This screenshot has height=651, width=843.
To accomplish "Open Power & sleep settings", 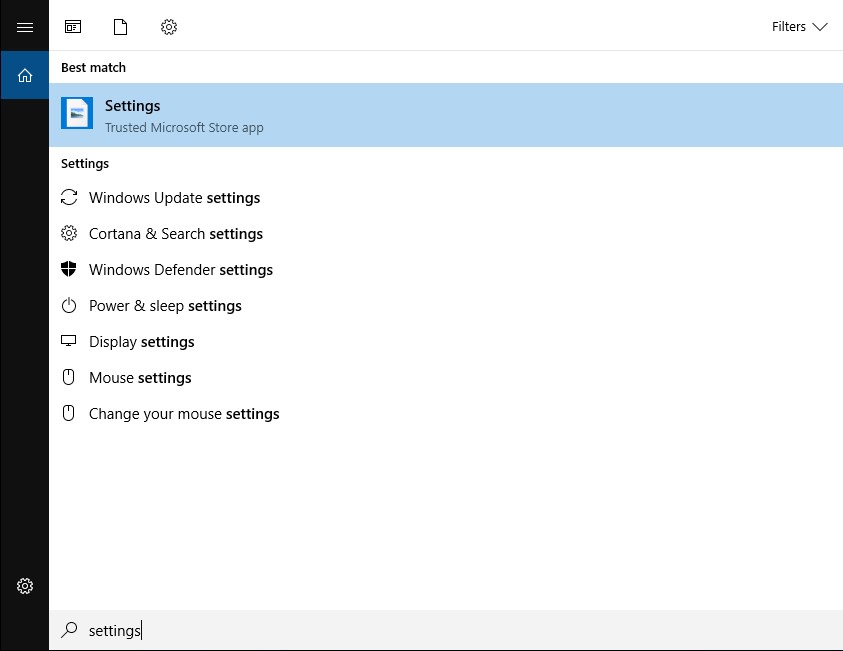I will tap(165, 305).
